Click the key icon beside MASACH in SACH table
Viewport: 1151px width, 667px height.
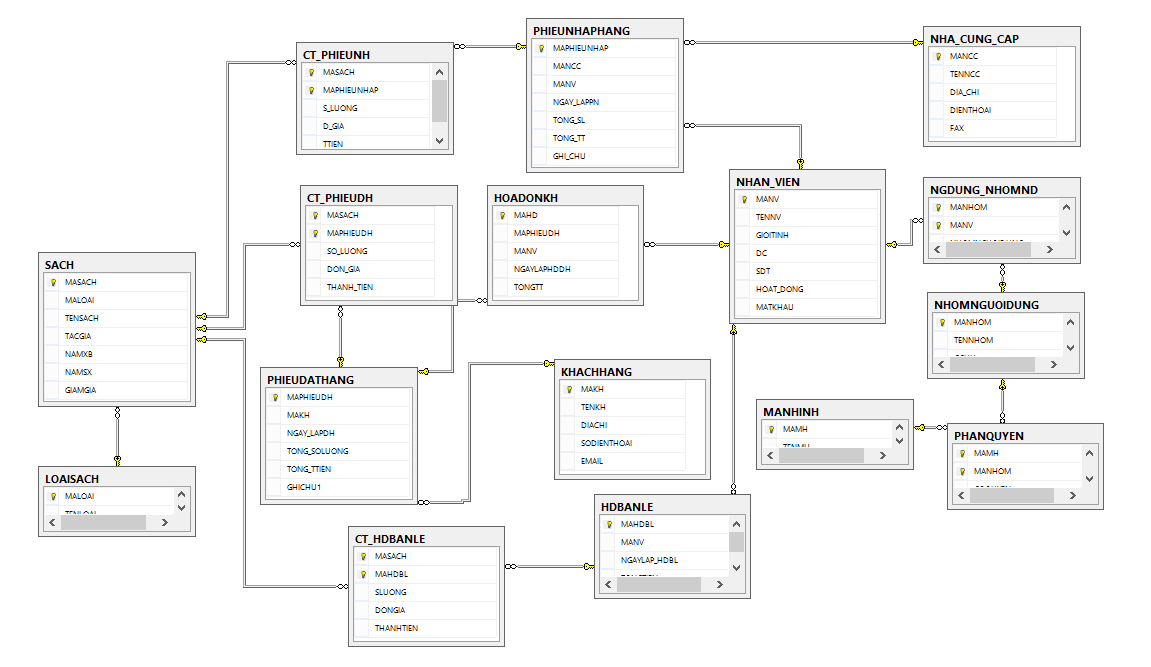click(54, 283)
